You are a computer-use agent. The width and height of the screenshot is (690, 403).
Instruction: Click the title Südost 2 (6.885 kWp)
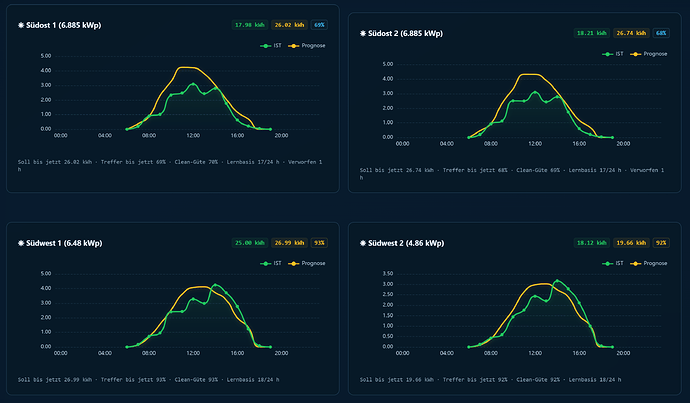(x=405, y=33)
